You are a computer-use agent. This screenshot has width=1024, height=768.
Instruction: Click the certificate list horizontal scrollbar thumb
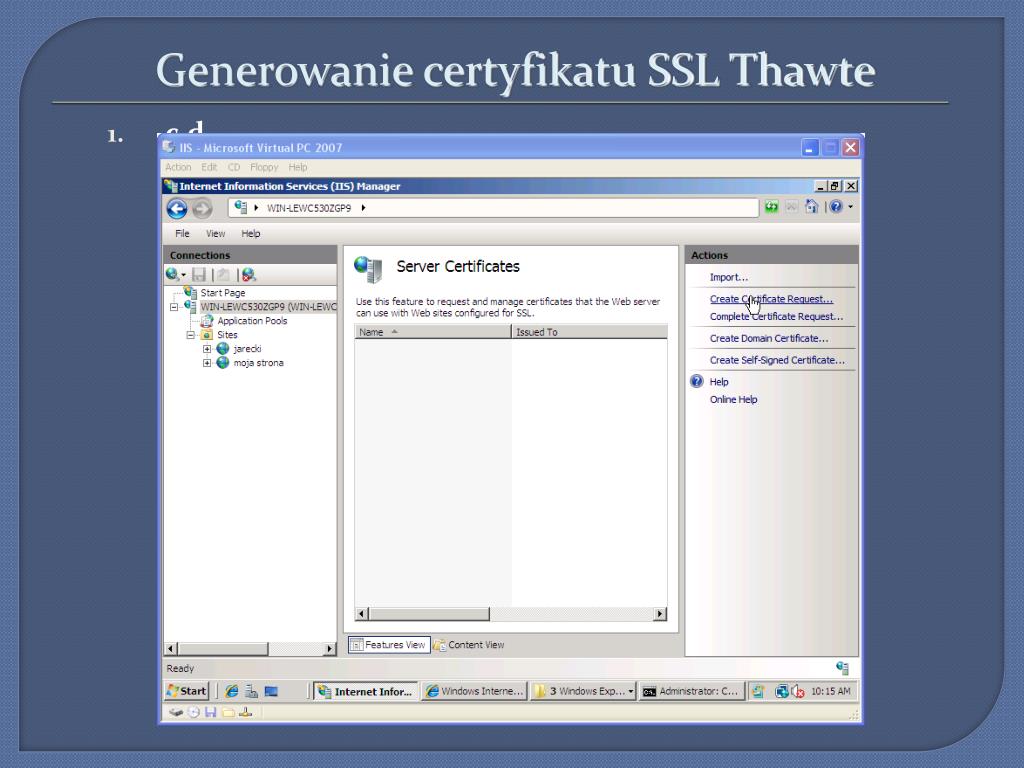coord(429,614)
